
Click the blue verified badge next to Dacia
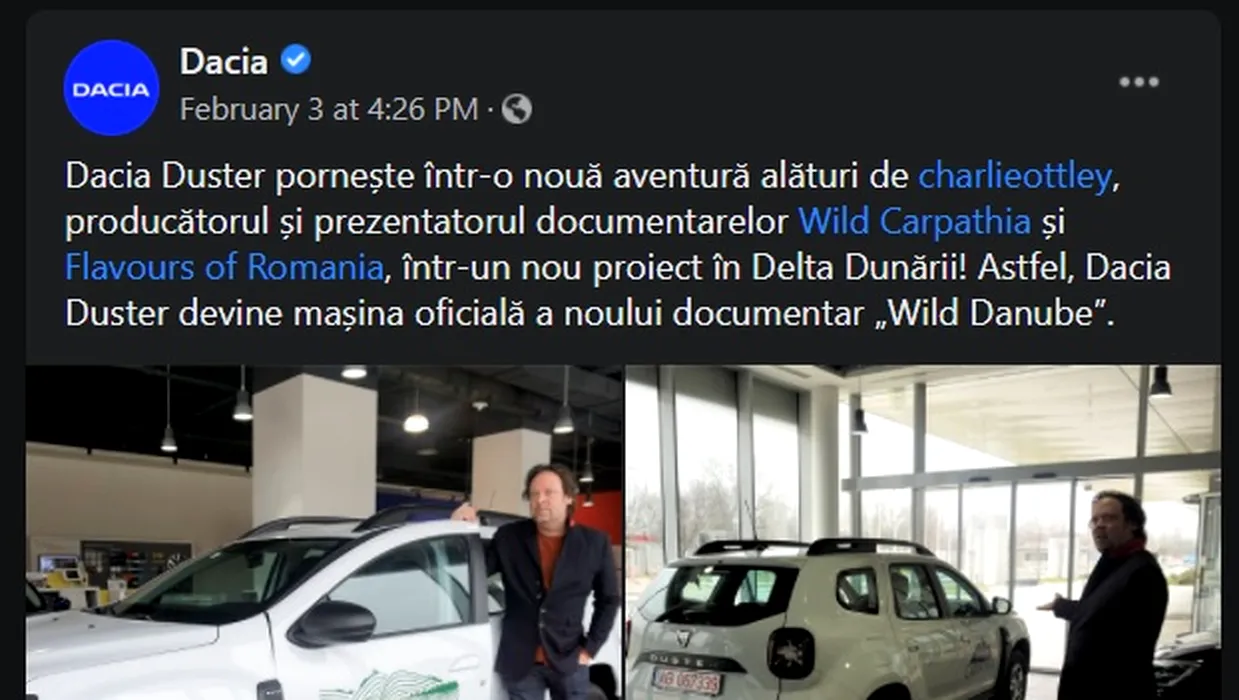click(295, 61)
